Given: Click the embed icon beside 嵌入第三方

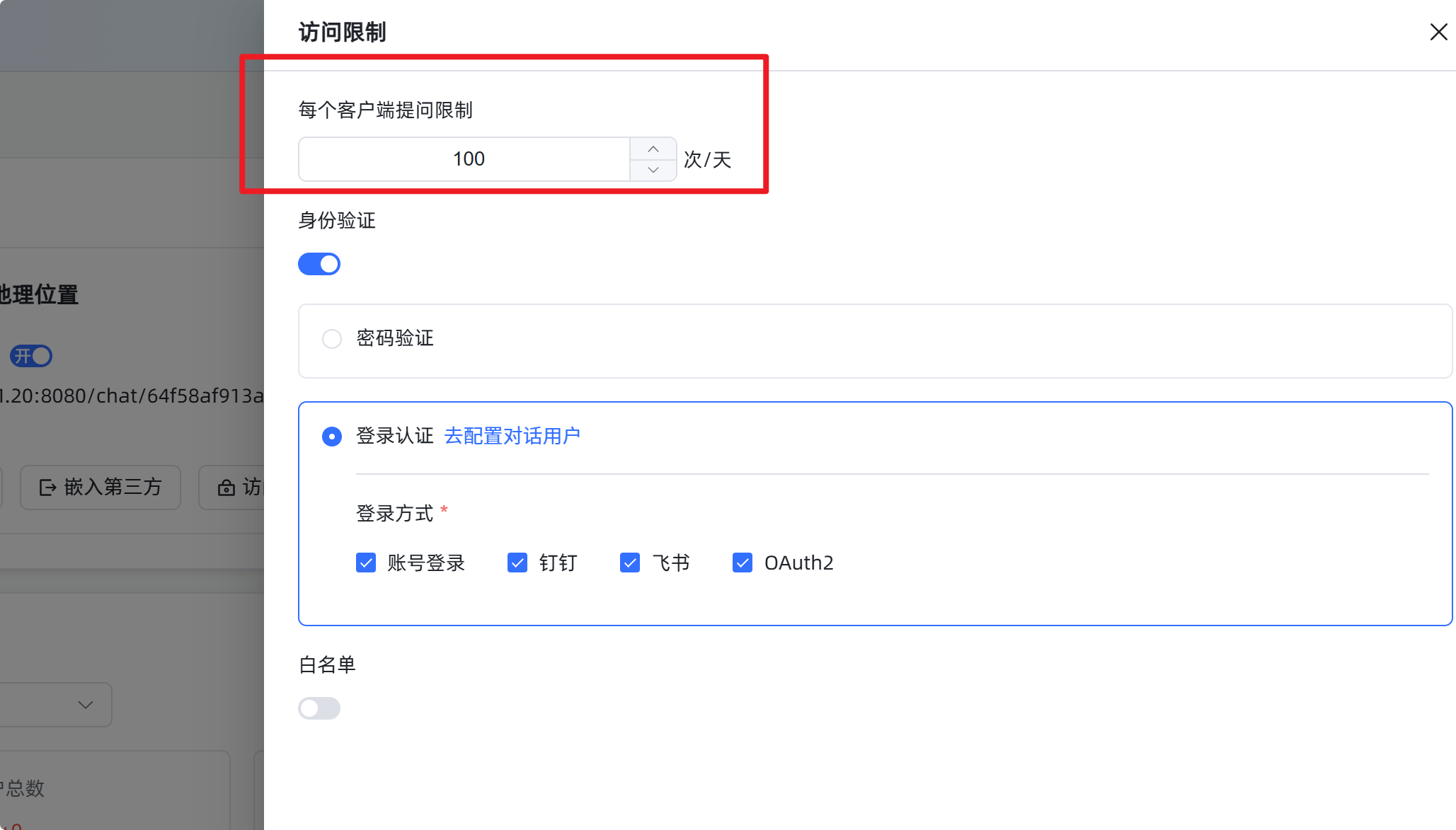Looking at the screenshot, I should [47, 488].
